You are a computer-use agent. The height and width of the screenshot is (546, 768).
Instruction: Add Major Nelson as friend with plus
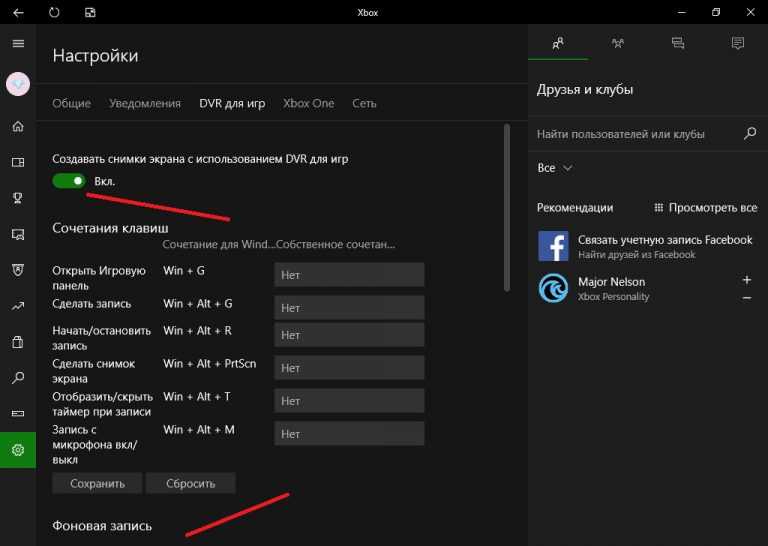[x=746, y=280]
